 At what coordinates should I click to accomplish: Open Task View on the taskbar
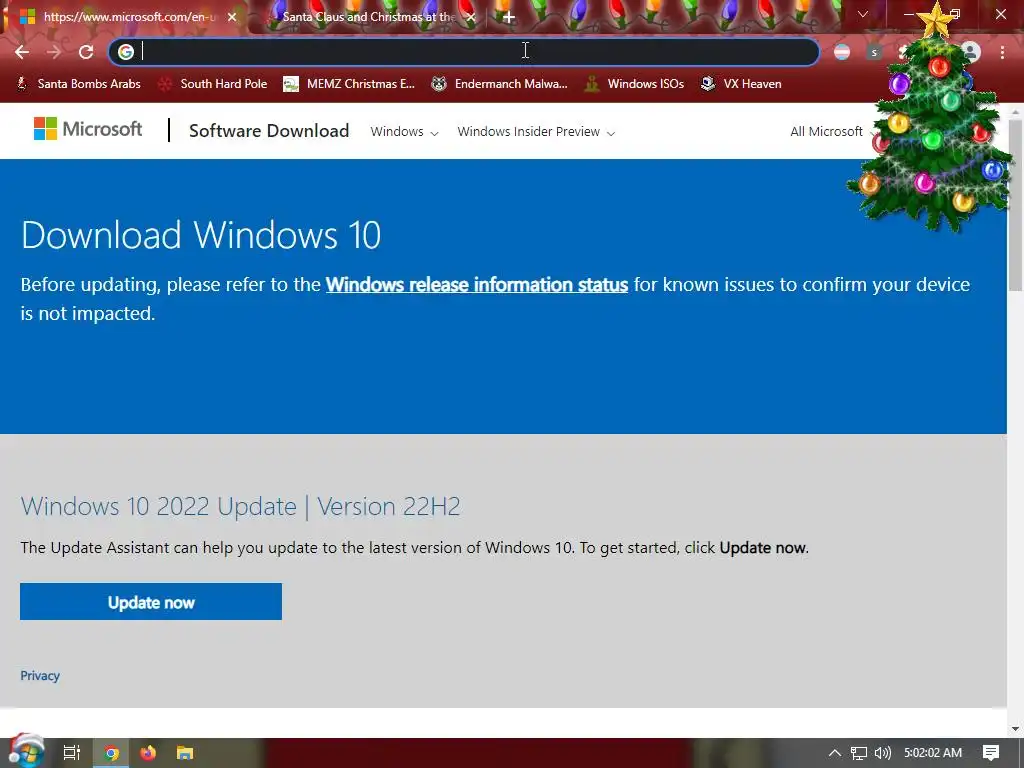coord(72,753)
